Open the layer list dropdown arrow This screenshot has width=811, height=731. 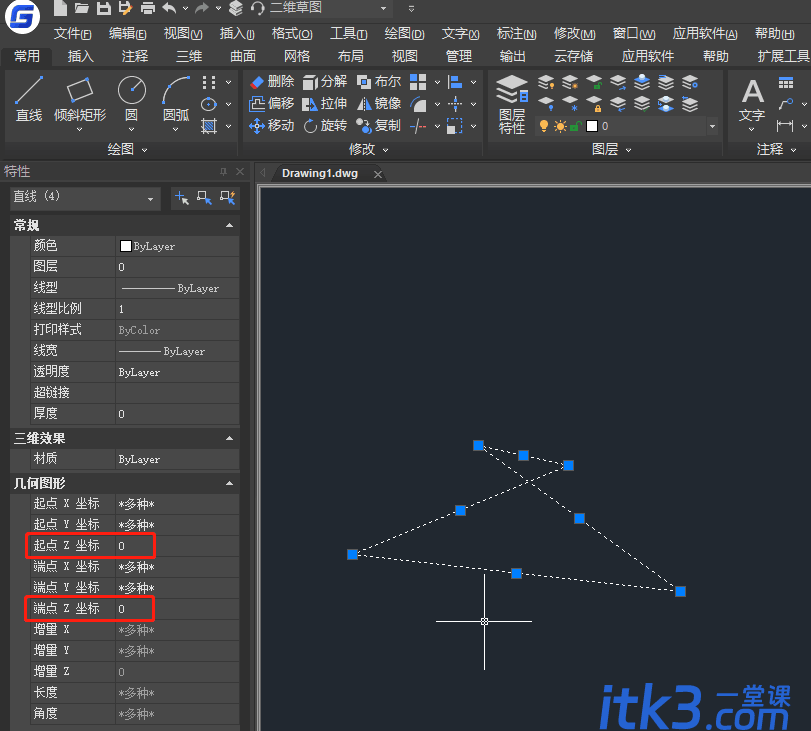tap(712, 126)
